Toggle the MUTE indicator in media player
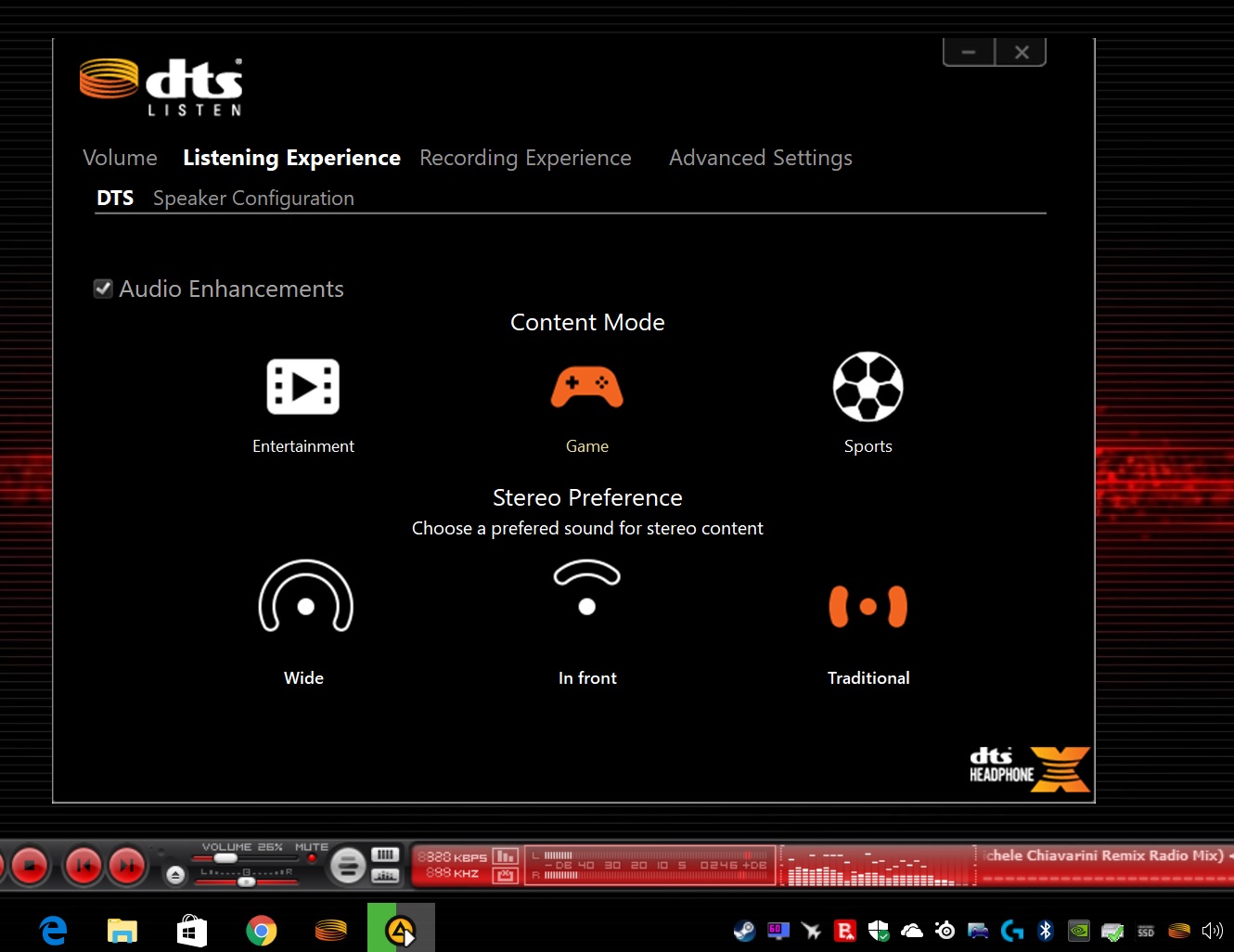1234x952 pixels. pos(312,858)
